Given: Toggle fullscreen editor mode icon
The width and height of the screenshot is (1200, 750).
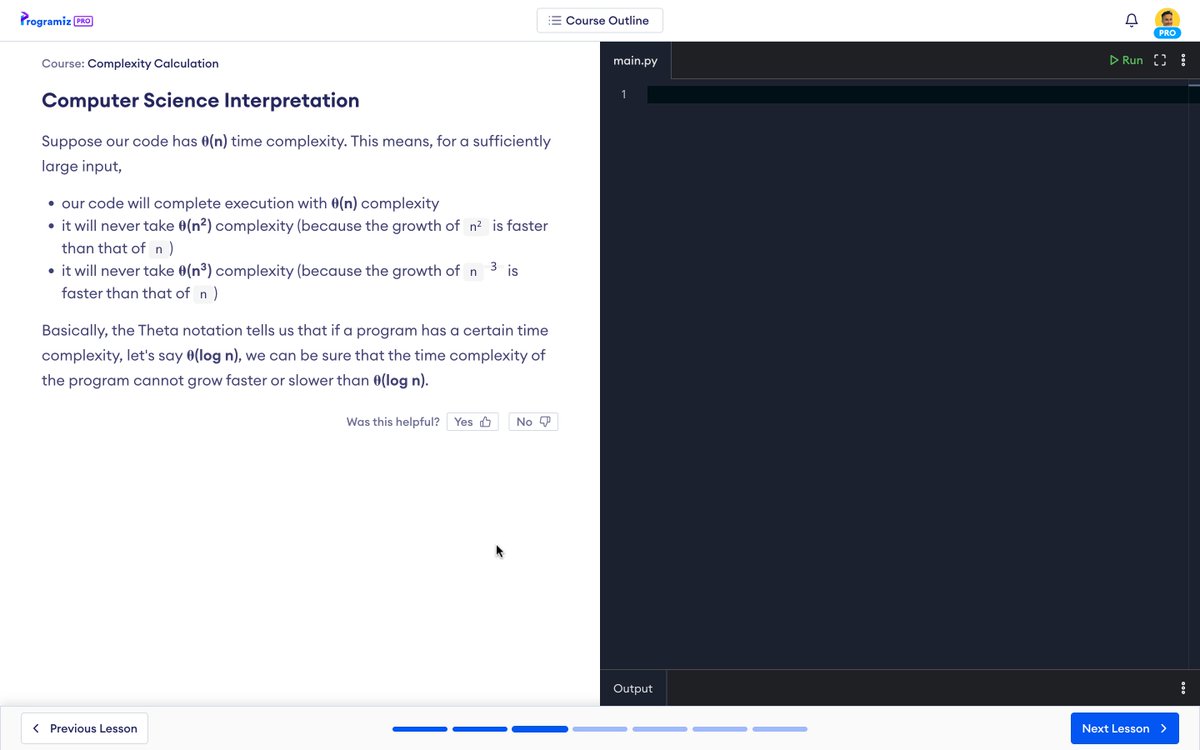Looking at the screenshot, I should point(1160,60).
